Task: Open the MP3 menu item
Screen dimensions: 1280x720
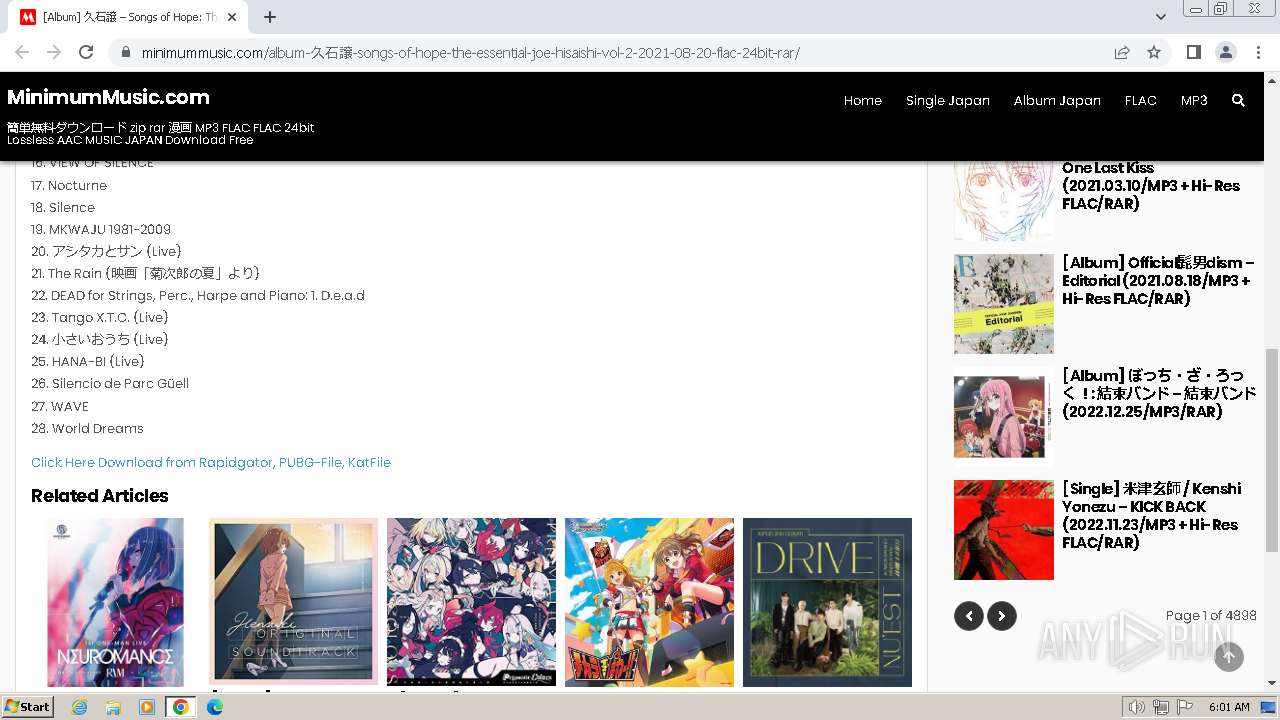Action: [1194, 100]
